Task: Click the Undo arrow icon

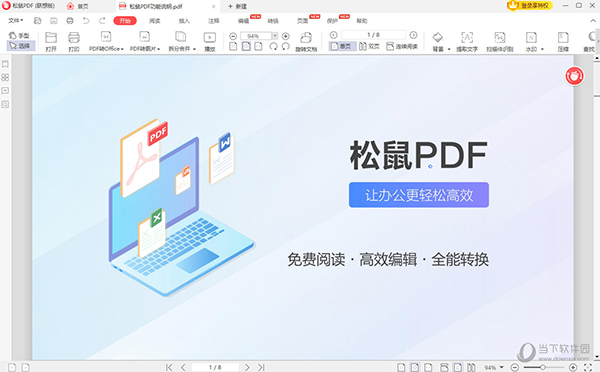Action: pos(86,21)
